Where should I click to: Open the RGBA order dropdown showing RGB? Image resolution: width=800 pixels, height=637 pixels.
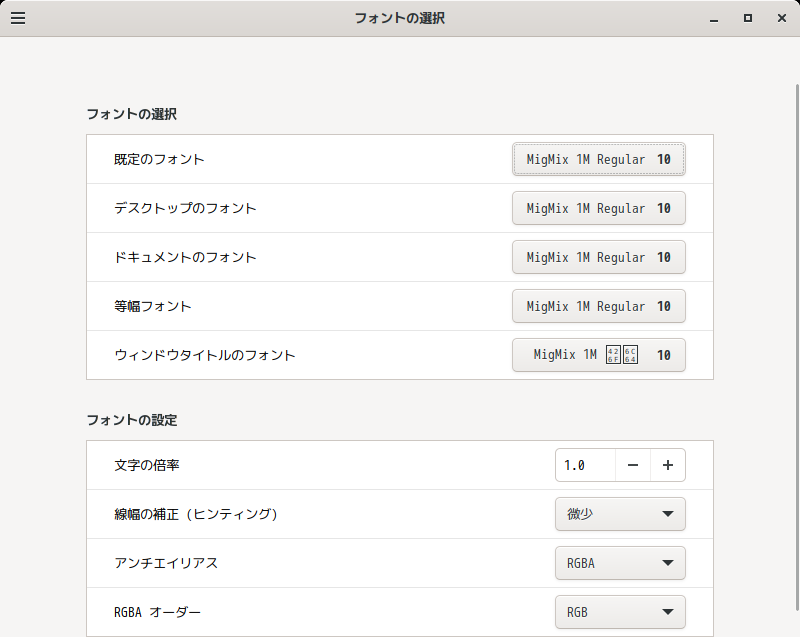620,612
